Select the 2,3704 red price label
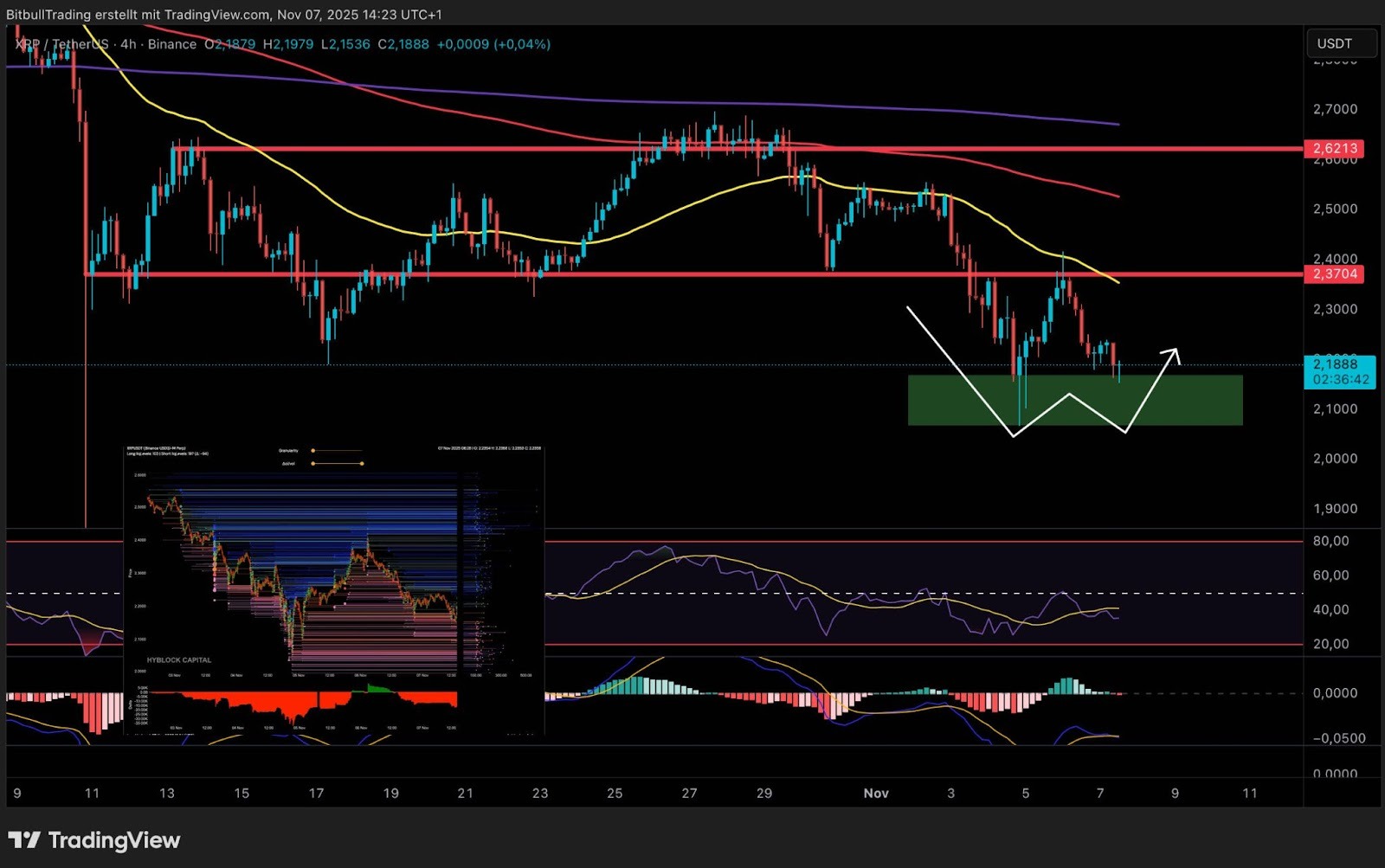Image resolution: width=1385 pixels, height=868 pixels. tap(1334, 274)
